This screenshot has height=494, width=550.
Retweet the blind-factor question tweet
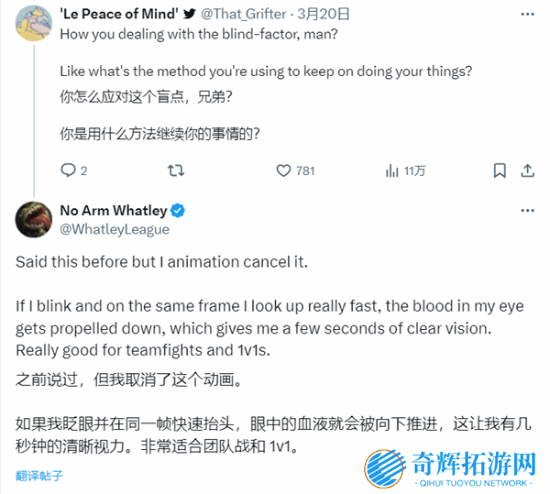pos(176,171)
